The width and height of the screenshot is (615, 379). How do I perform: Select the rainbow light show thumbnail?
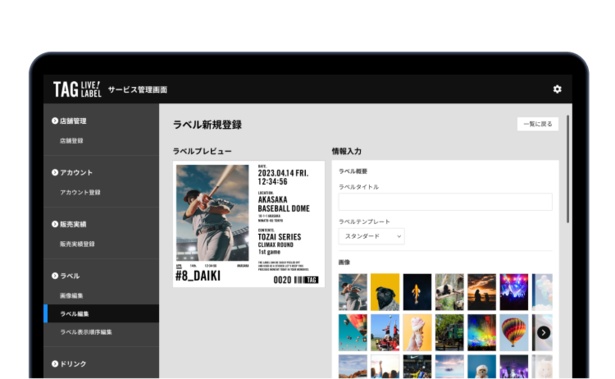(x=482, y=332)
